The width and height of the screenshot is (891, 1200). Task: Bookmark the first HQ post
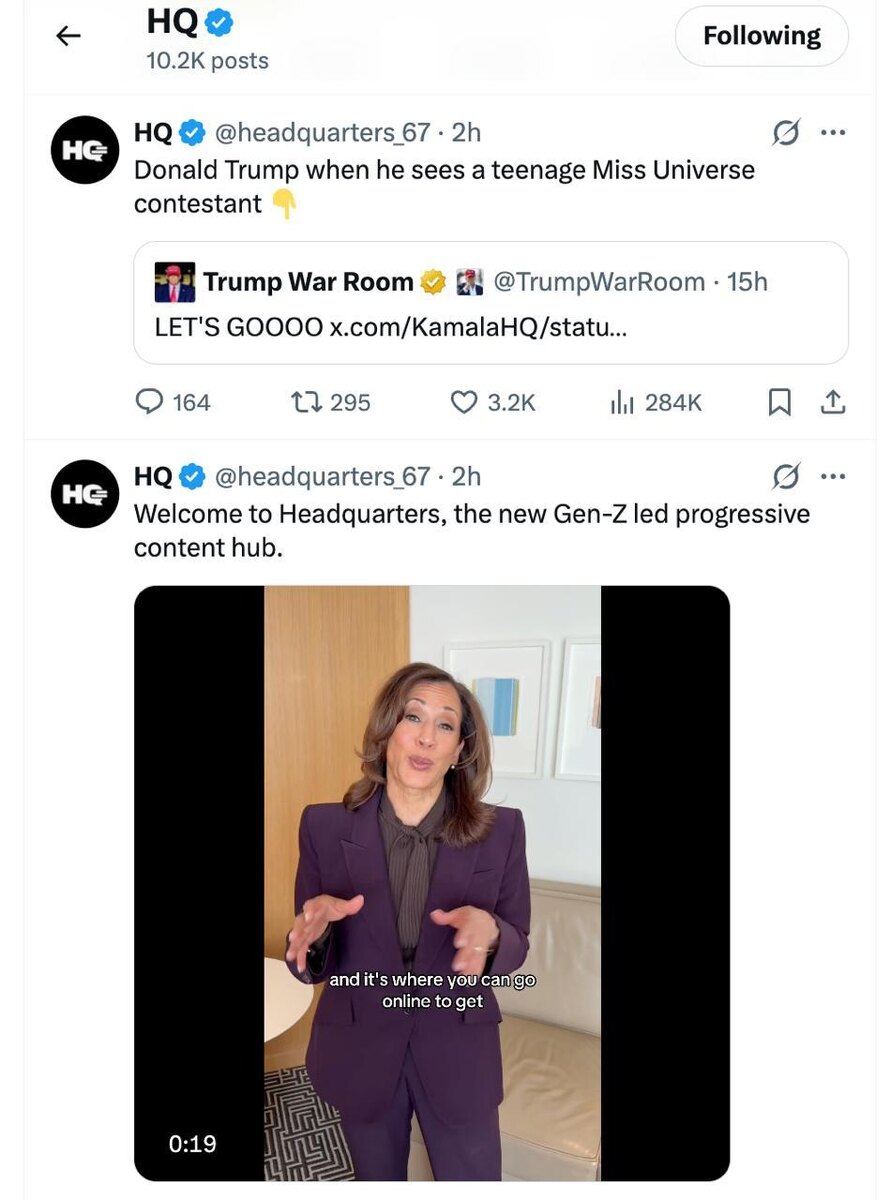(x=779, y=402)
